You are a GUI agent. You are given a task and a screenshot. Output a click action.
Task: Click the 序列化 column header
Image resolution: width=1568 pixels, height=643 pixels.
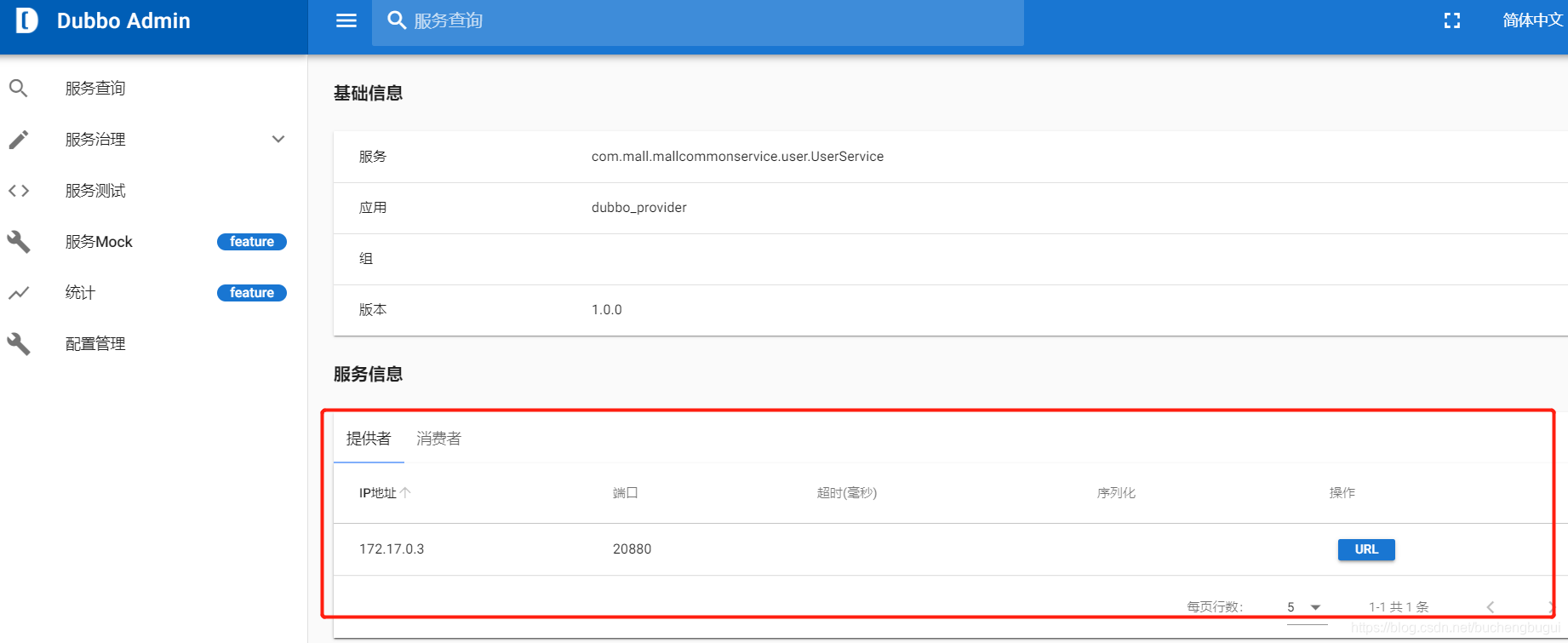pos(1116,493)
